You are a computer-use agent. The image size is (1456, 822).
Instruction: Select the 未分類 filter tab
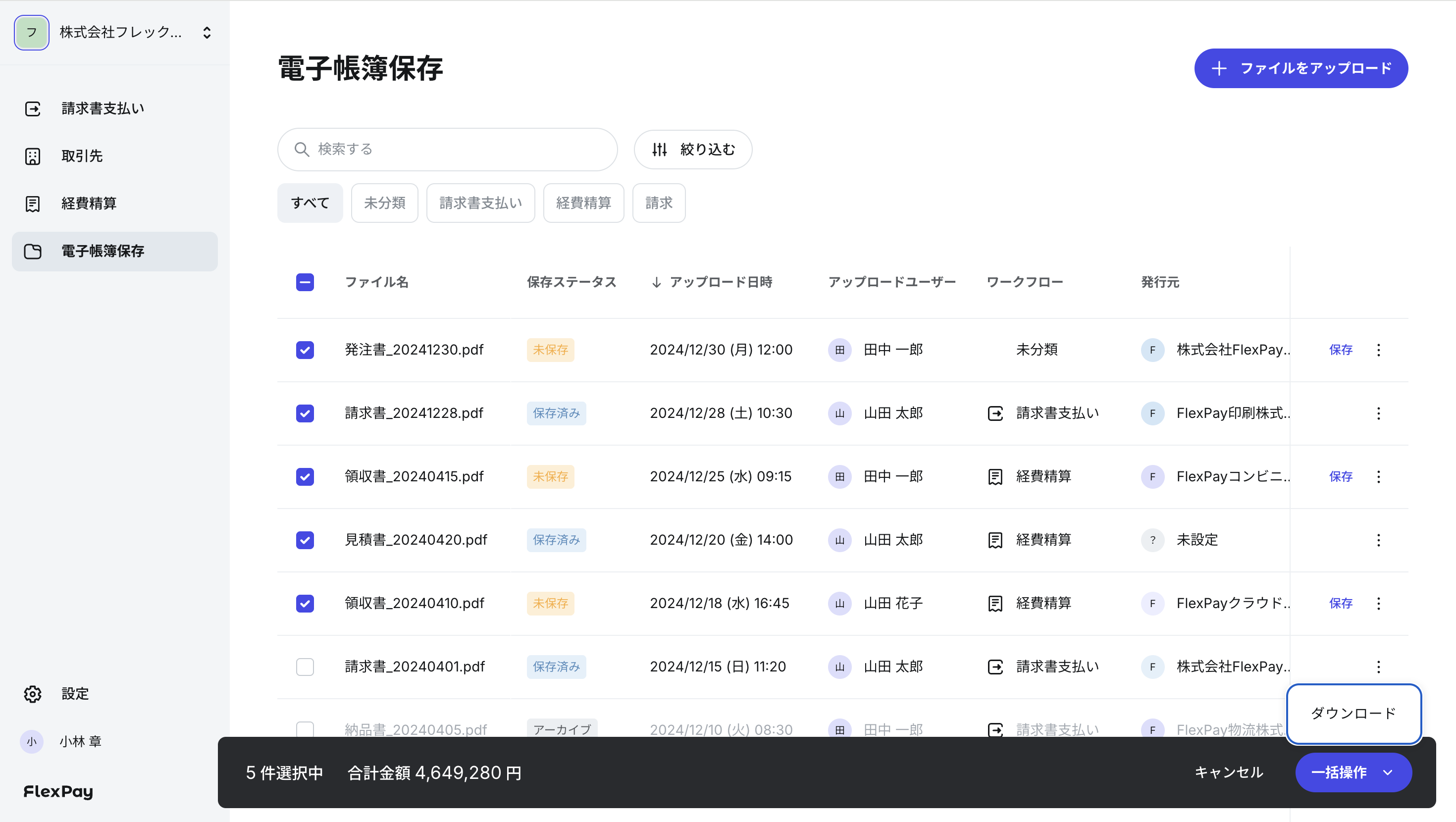pos(384,203)
